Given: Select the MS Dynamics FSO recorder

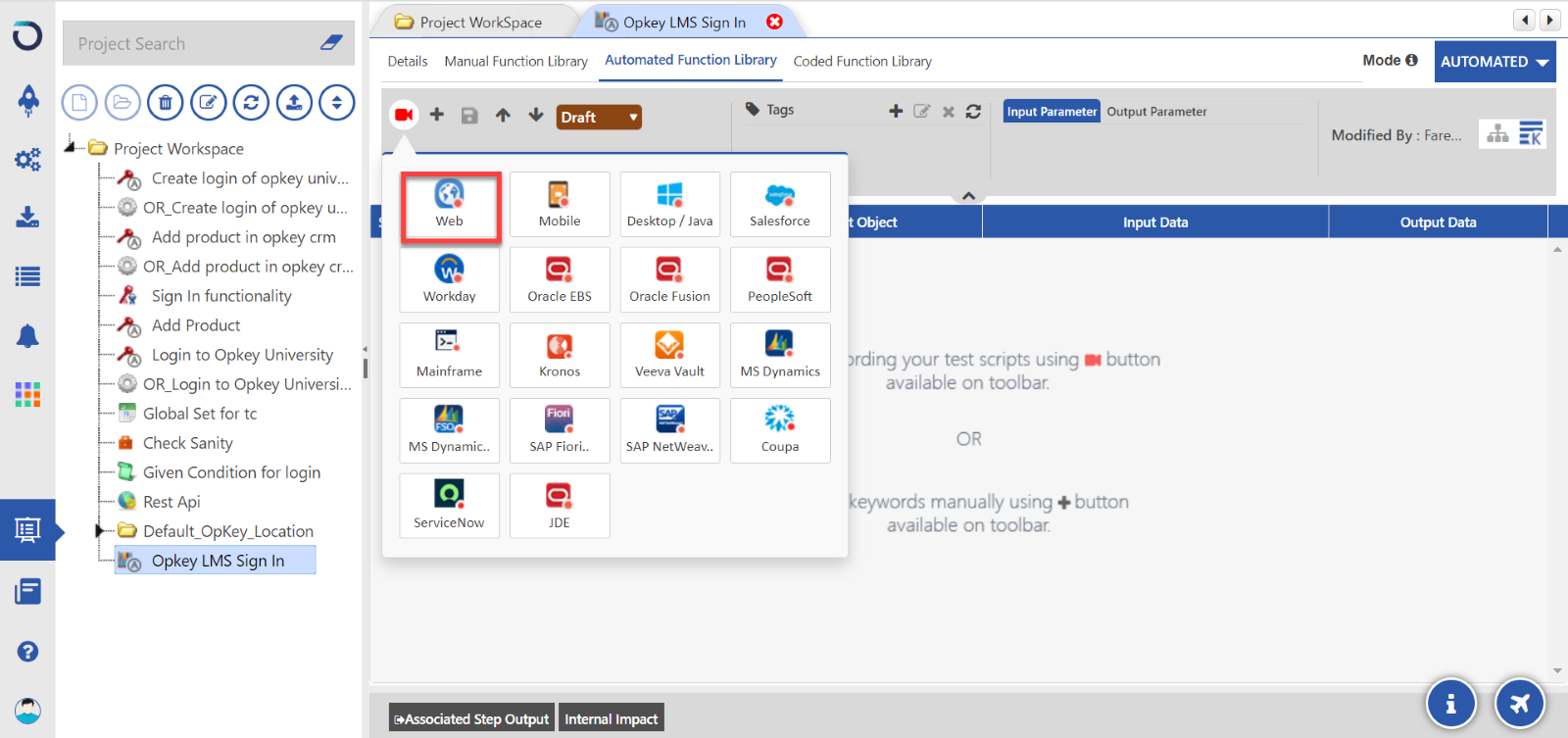Looking at the screenshot, I should tap(450, 431).
